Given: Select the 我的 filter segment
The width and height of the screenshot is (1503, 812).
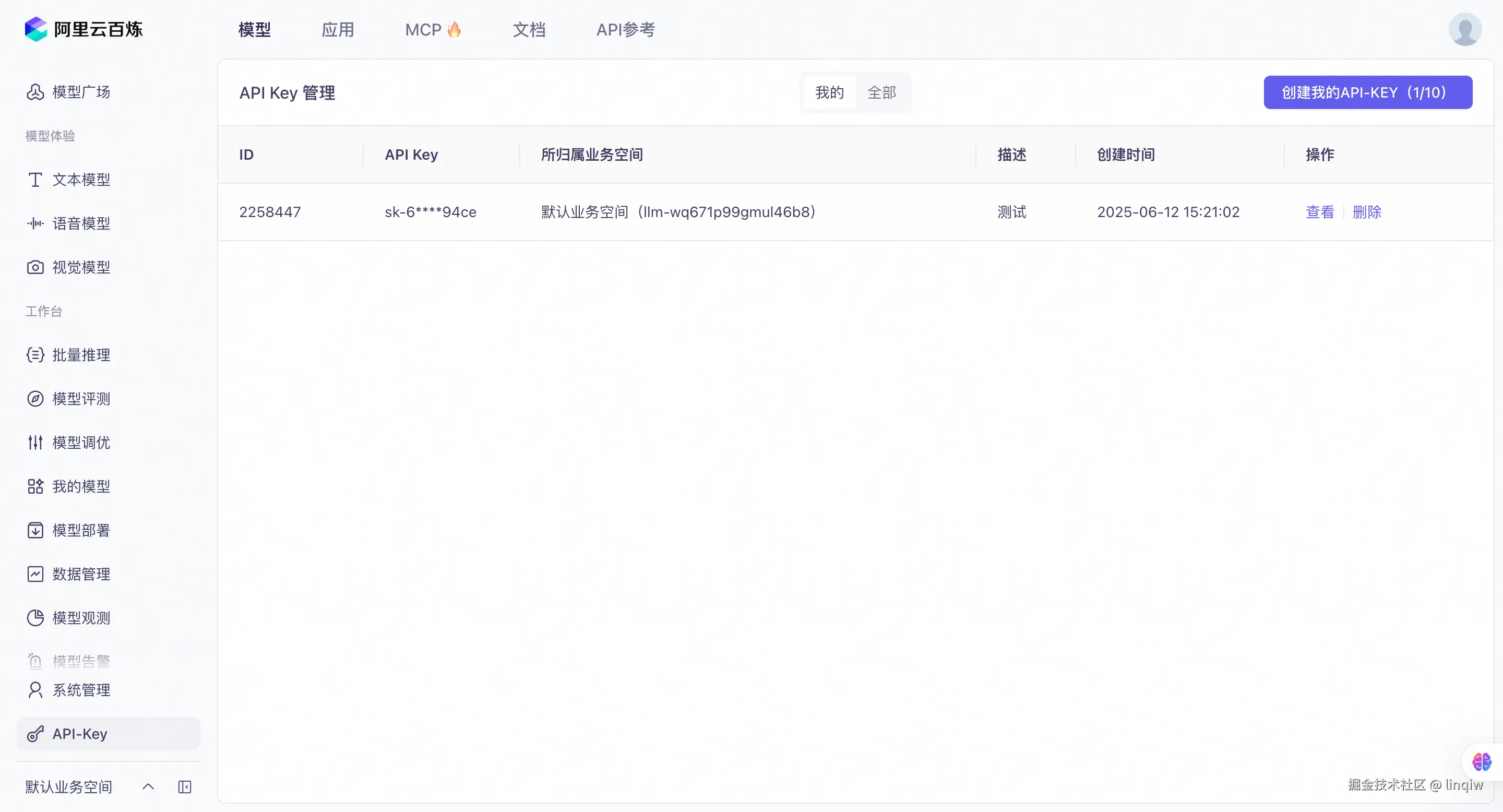Looking at the screenshot, I should click(x=829, y=92).
